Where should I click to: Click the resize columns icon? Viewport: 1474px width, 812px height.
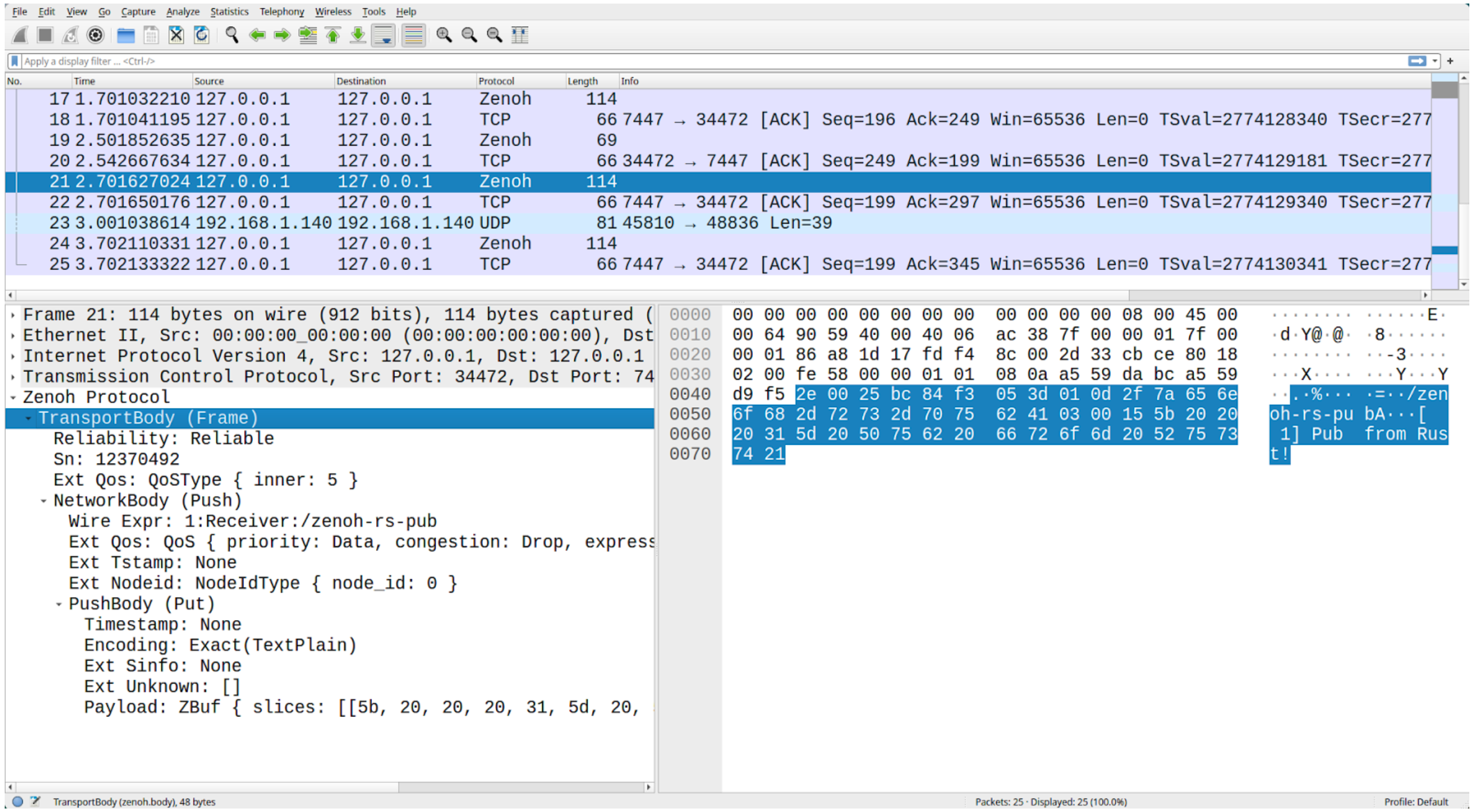point(520,35)
